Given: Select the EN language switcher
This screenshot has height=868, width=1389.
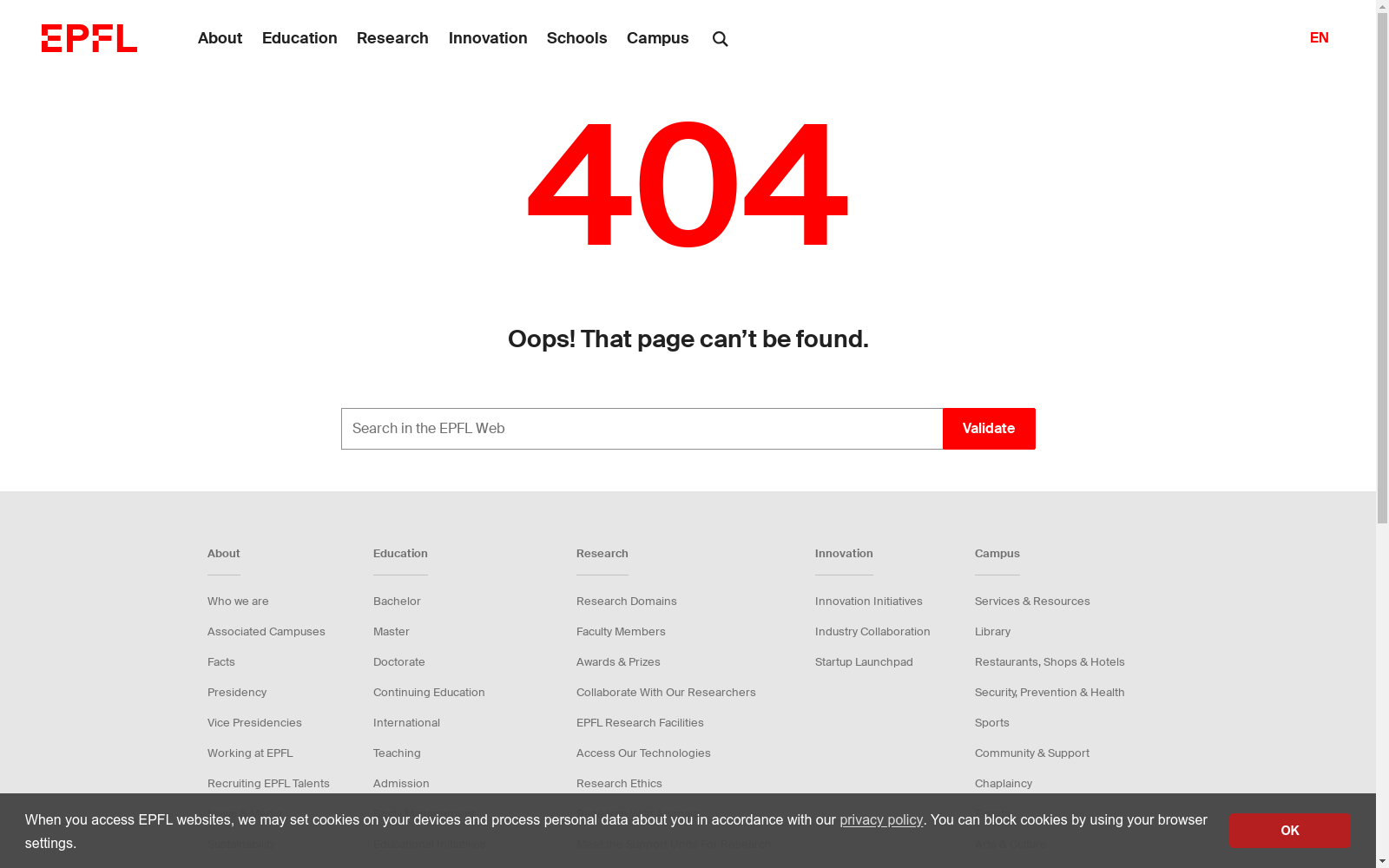Looking at the screenshot, I should pyautogui.click(x=1320, y=38).
